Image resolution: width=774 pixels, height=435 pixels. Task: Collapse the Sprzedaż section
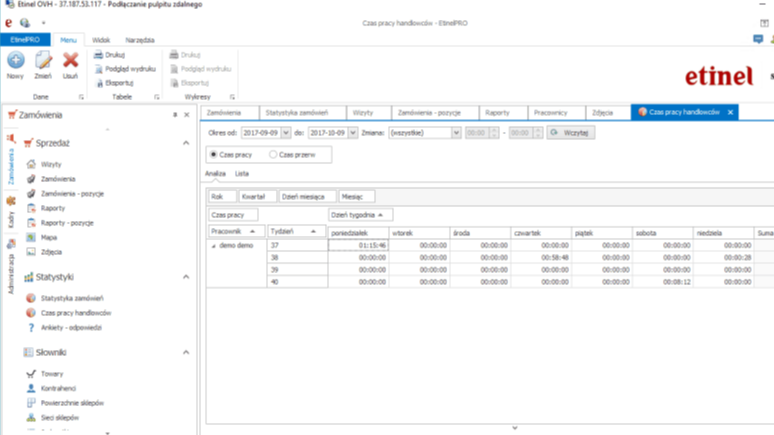pos(186,143)
